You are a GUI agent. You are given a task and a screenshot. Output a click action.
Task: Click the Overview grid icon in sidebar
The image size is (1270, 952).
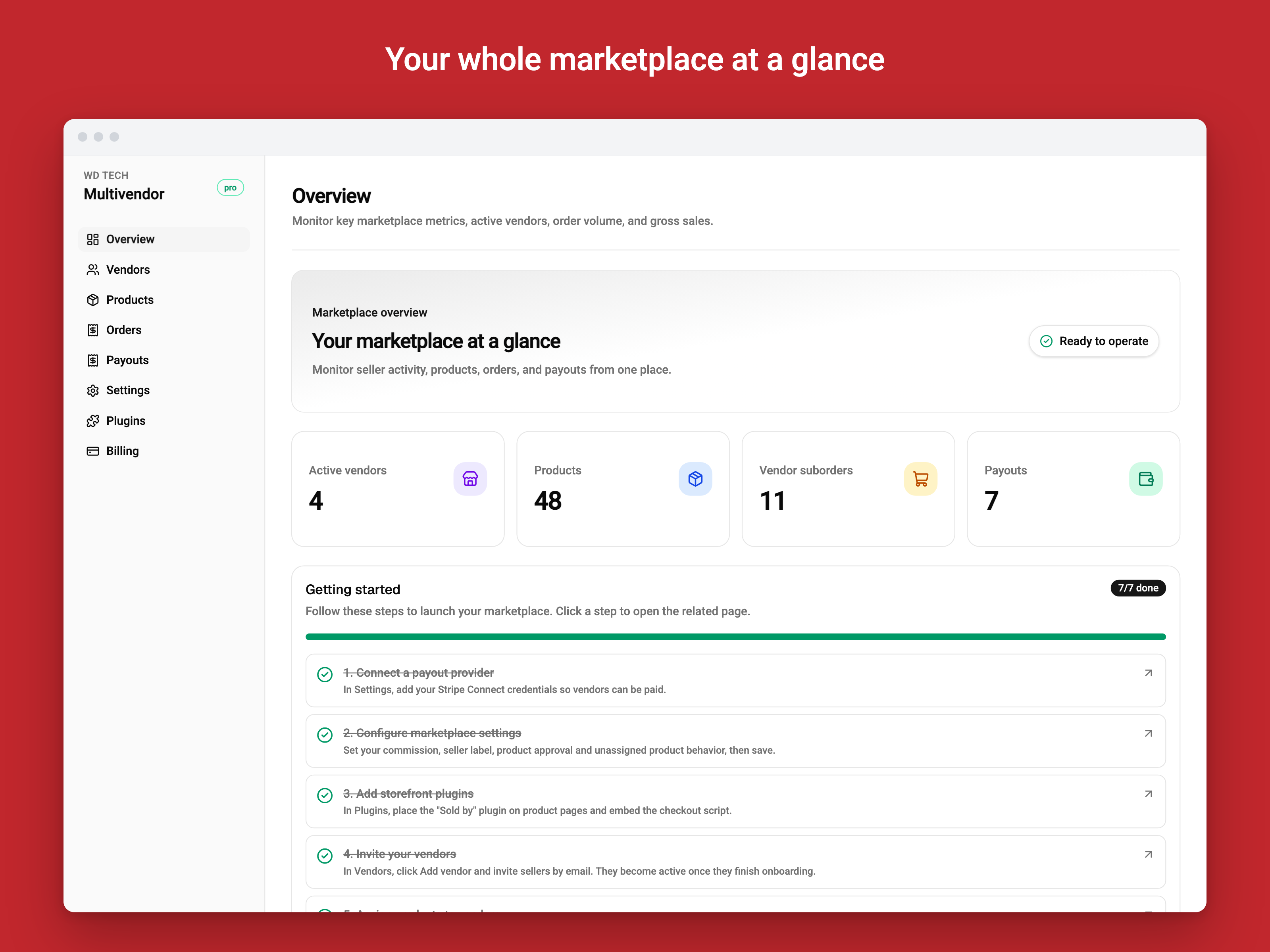[92, 239]
